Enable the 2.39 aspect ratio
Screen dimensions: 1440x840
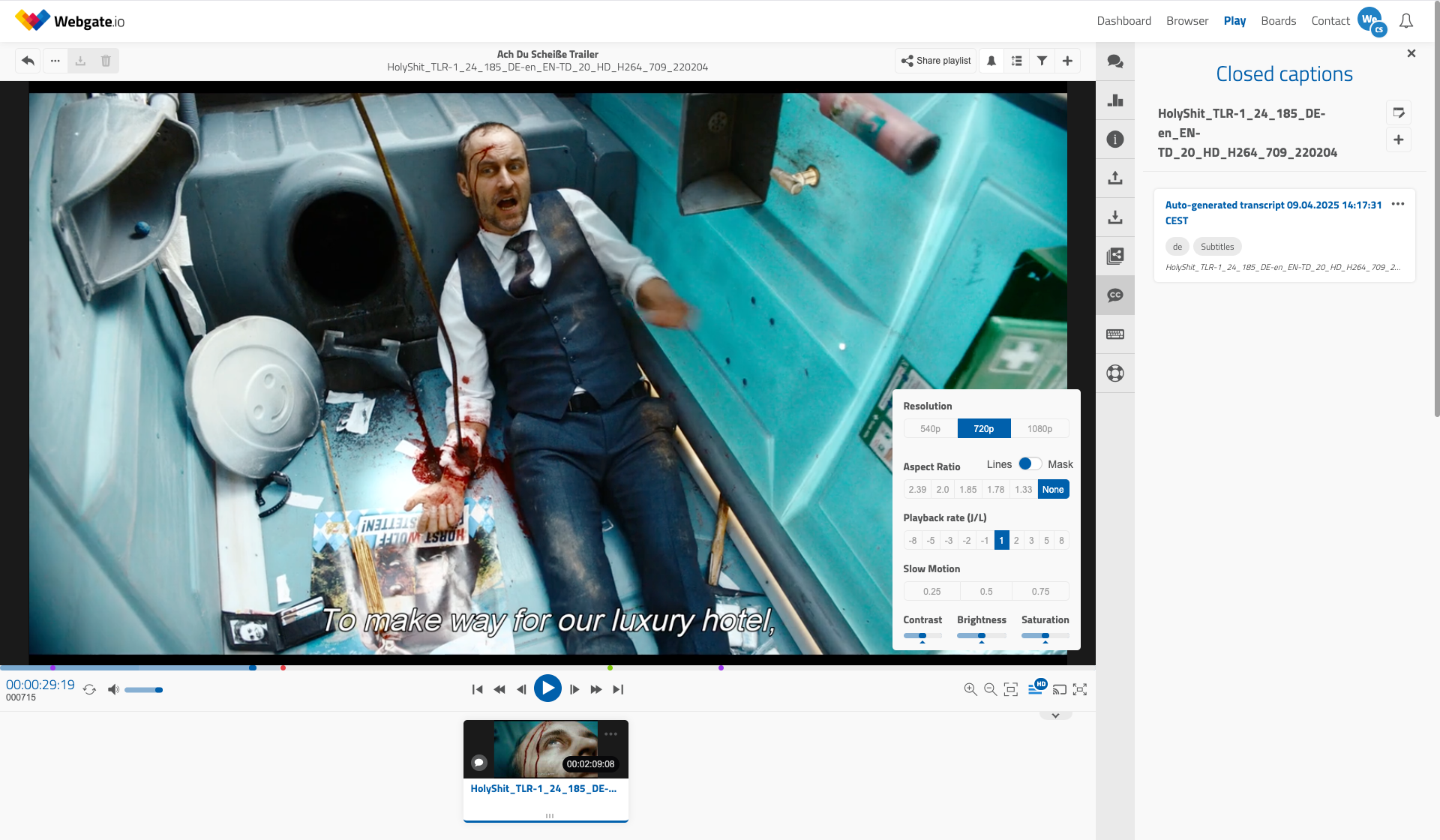tap(917, 489)
